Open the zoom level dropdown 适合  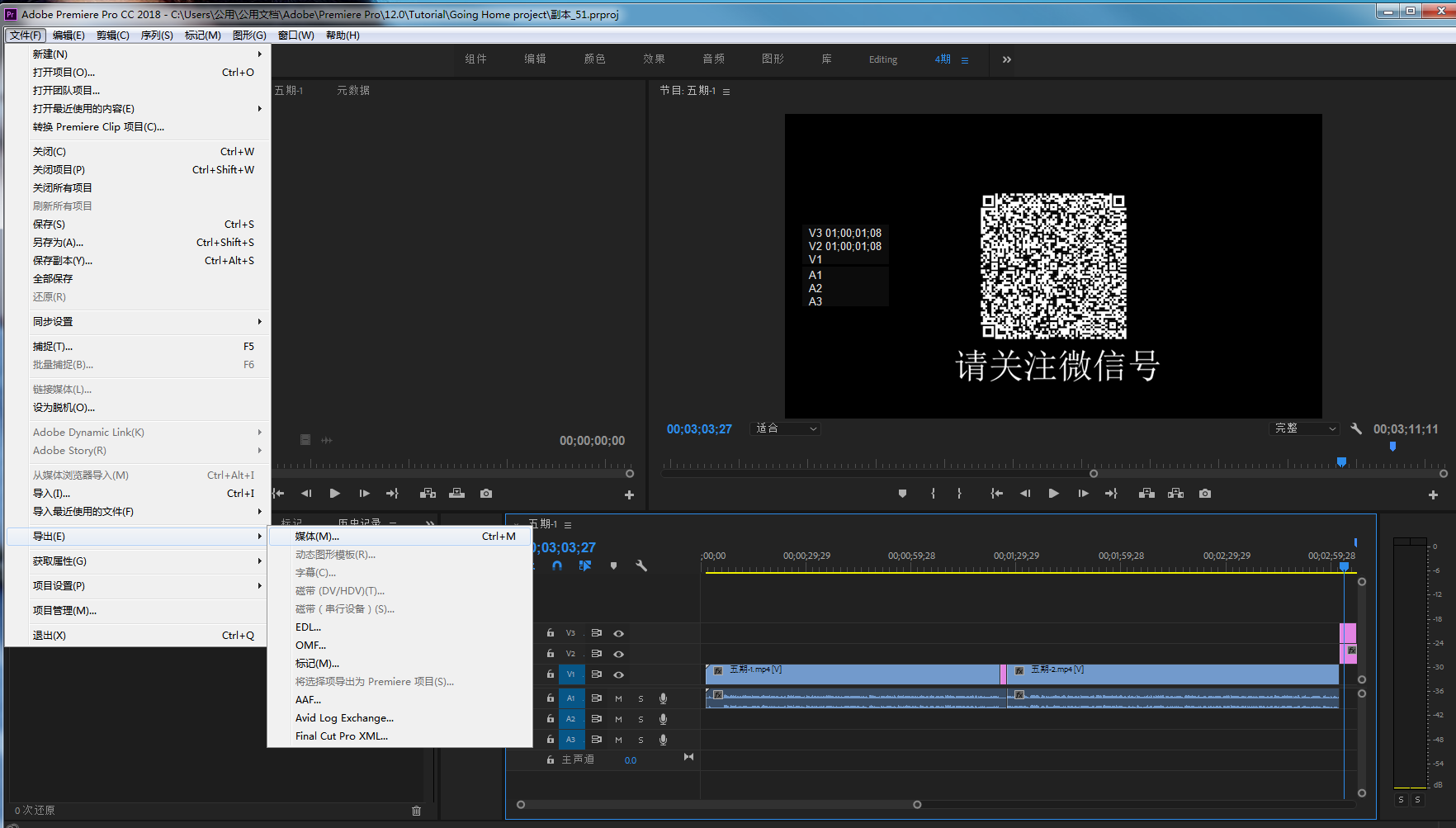click(x=786, y=428)
